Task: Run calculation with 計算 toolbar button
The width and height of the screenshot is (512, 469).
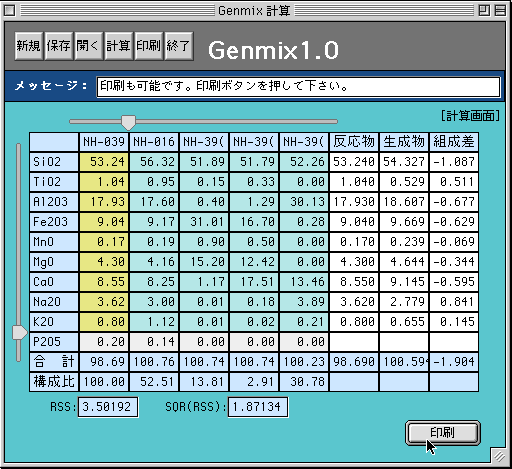Action: (119, 46)
